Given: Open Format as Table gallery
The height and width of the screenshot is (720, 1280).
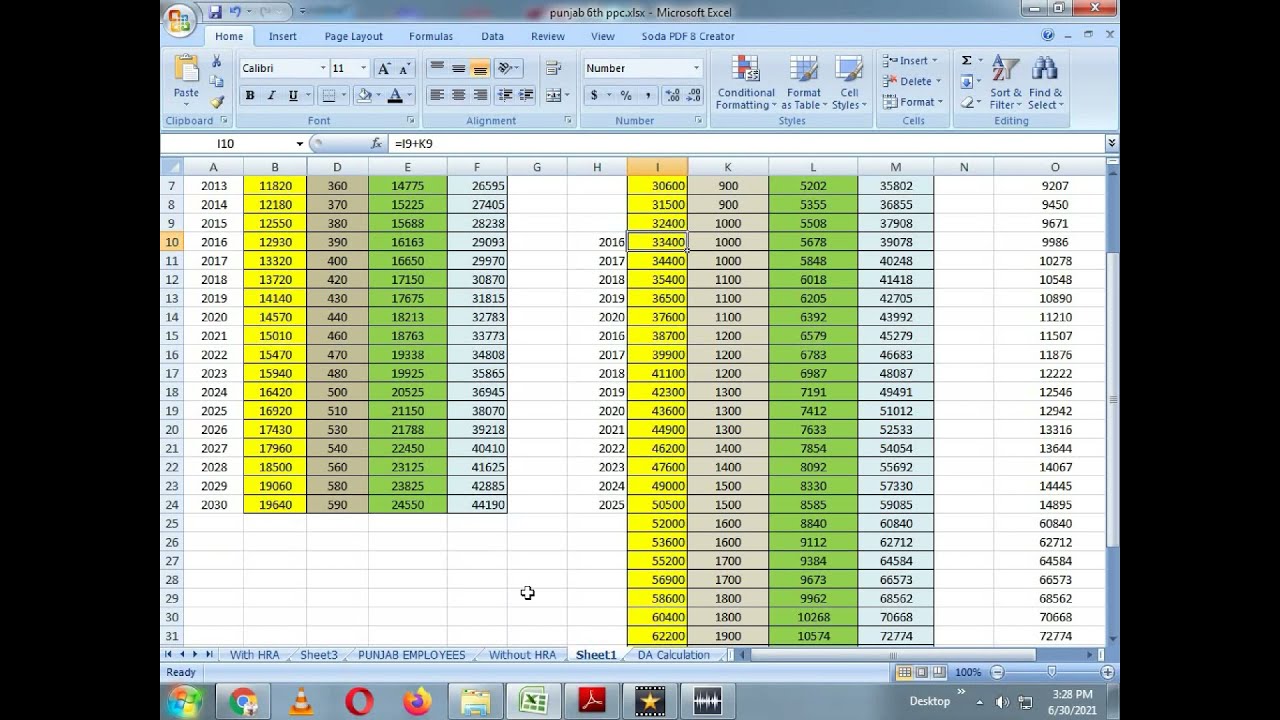Looking at the screenshot, I should tap(804, 83).
